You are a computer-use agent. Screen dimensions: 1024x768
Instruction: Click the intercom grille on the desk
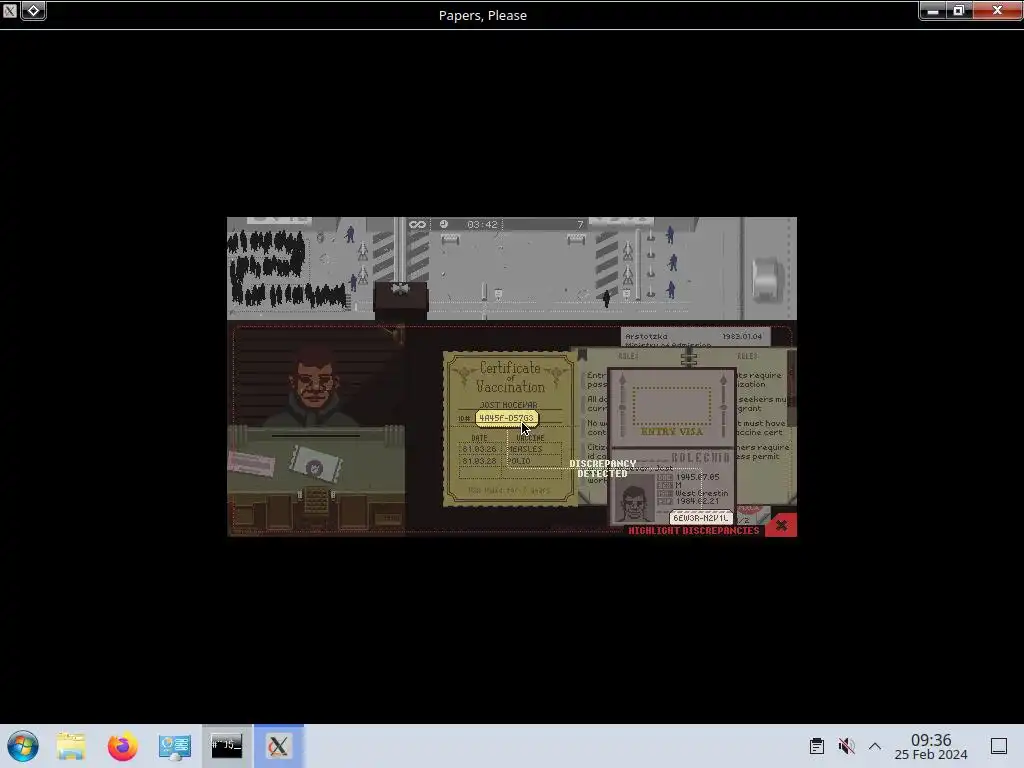(316, 501)
